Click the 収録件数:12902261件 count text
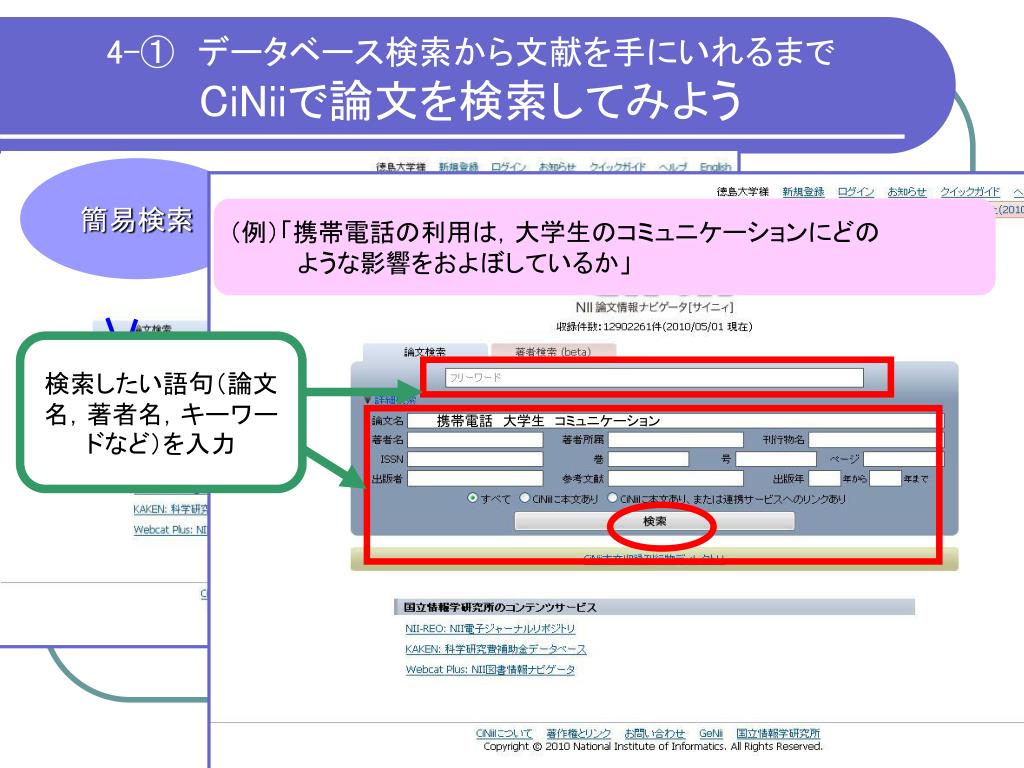The image size is (1024, 768). [x=654, y=327]
